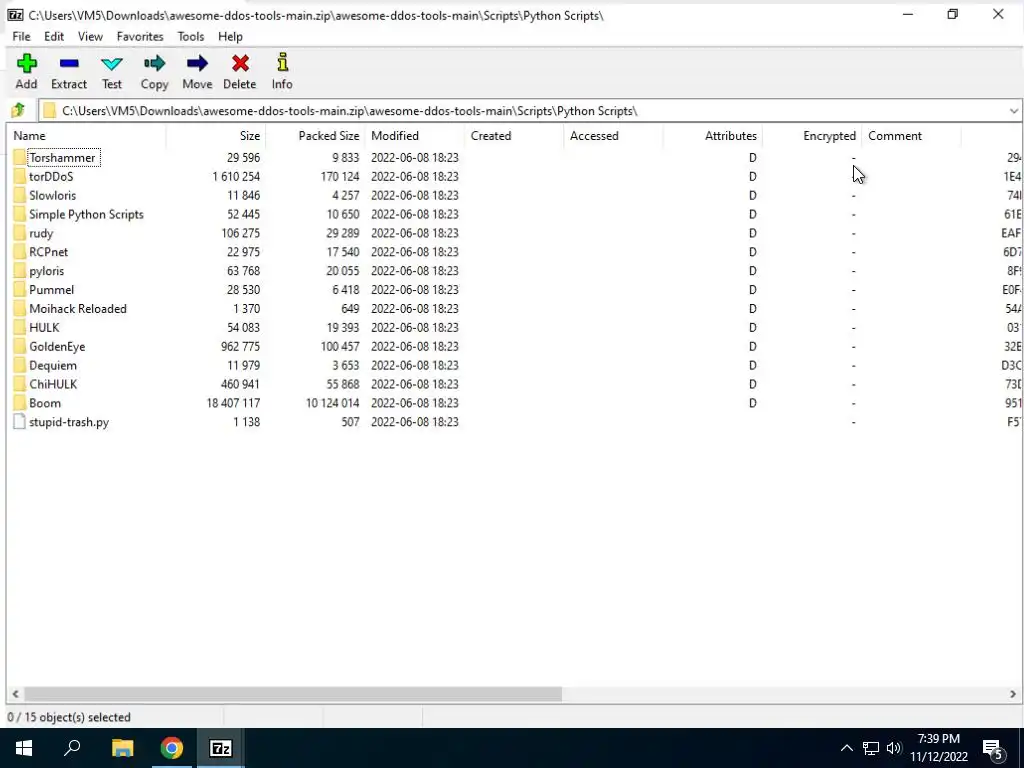Select the rudy folder icon
Screen dimensions: 1024x768
tap(20, 233)
